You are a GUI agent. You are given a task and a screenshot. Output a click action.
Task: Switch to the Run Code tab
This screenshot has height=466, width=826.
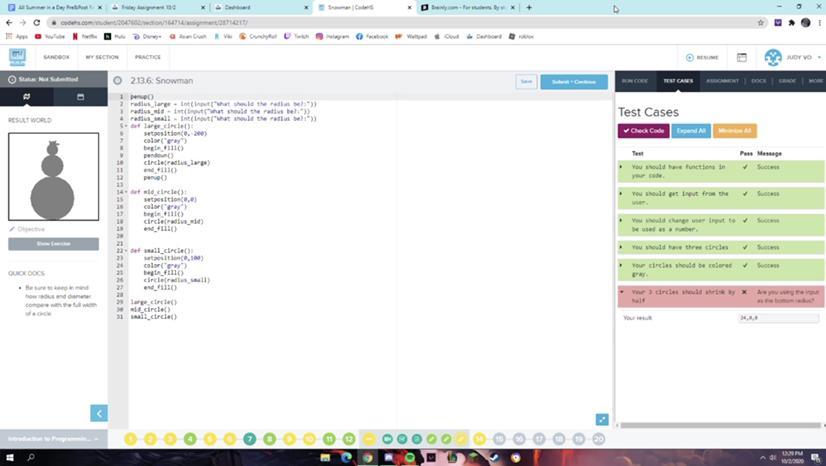(635, 81)
